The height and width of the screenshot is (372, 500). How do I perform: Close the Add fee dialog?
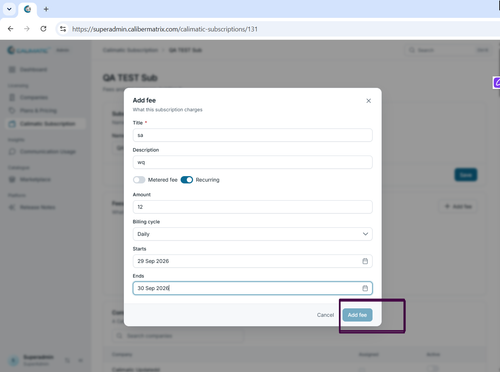368,101
